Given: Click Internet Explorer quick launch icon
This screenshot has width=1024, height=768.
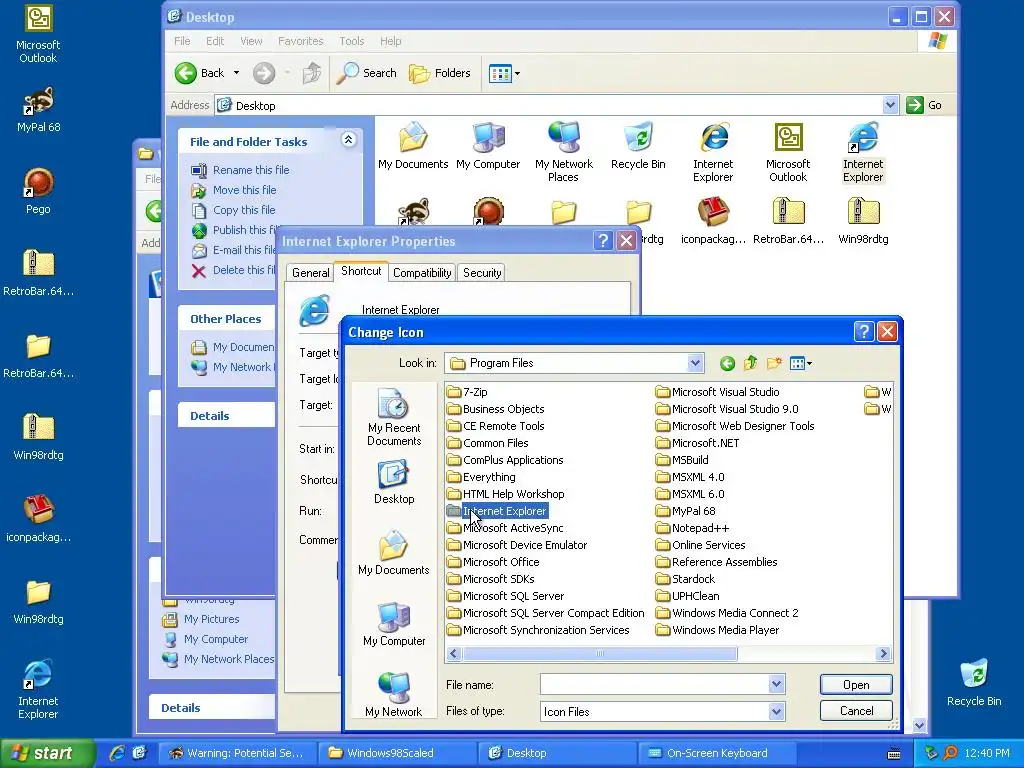Looking at the screenshot, I should 117,753.
